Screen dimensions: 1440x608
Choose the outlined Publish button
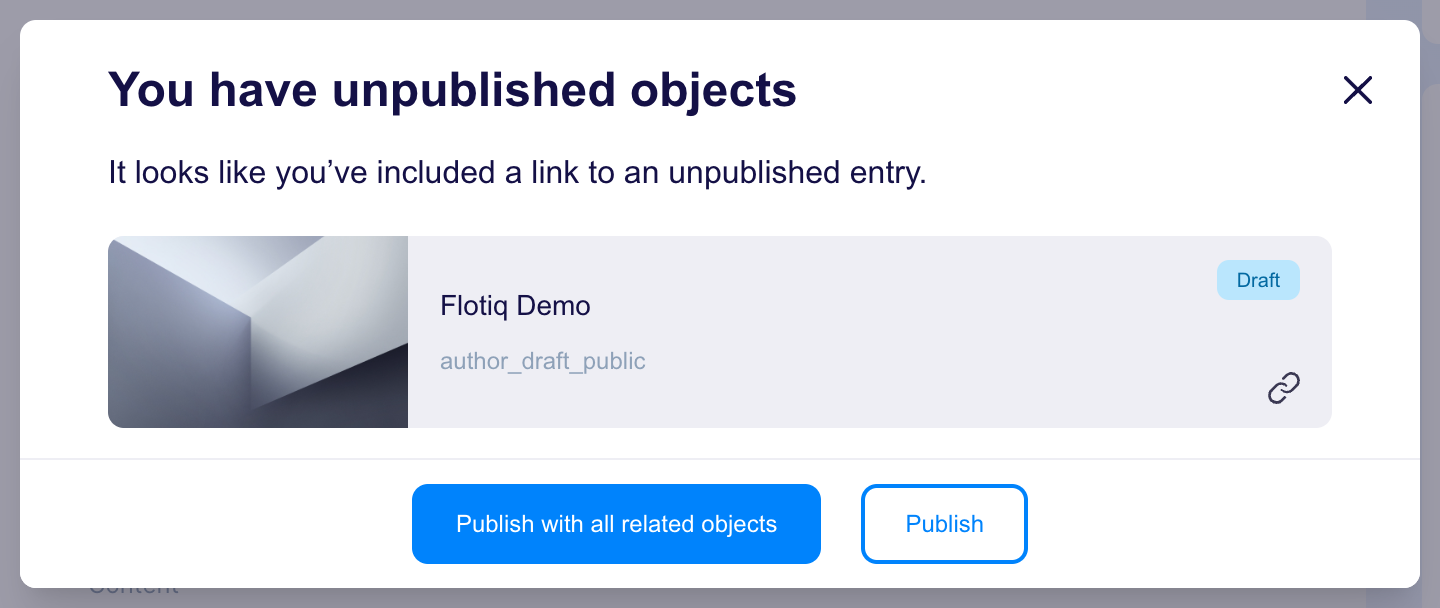[x=944, y=524]
